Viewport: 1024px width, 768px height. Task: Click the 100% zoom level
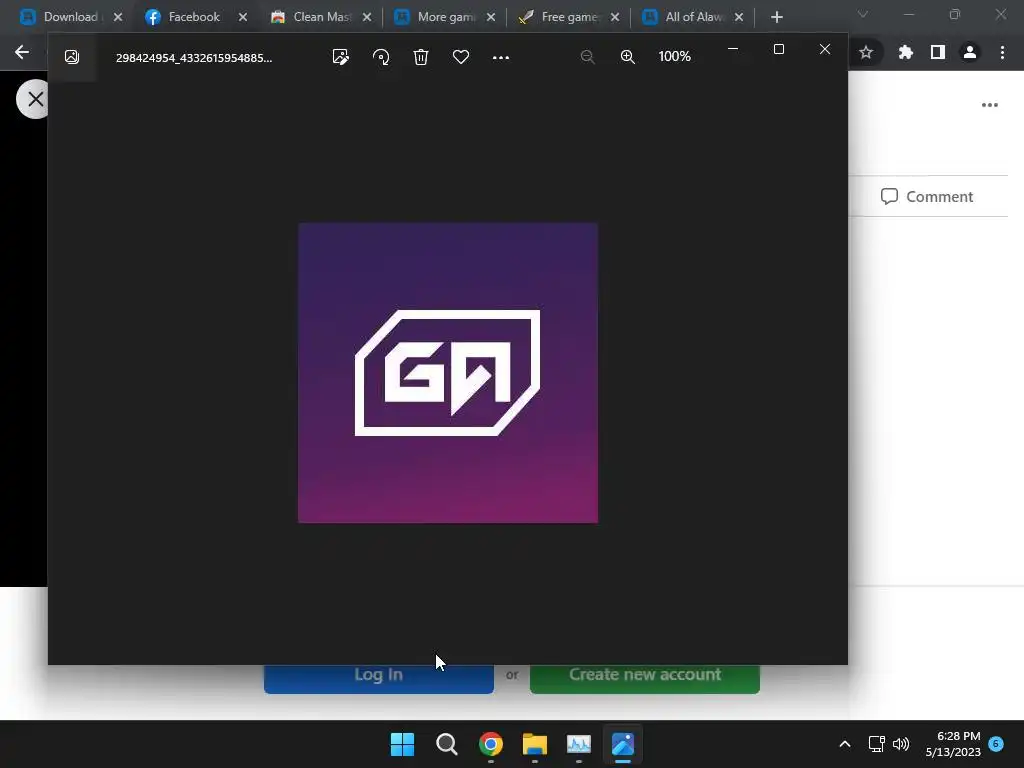pyautogui.click(x=675, y=56)
